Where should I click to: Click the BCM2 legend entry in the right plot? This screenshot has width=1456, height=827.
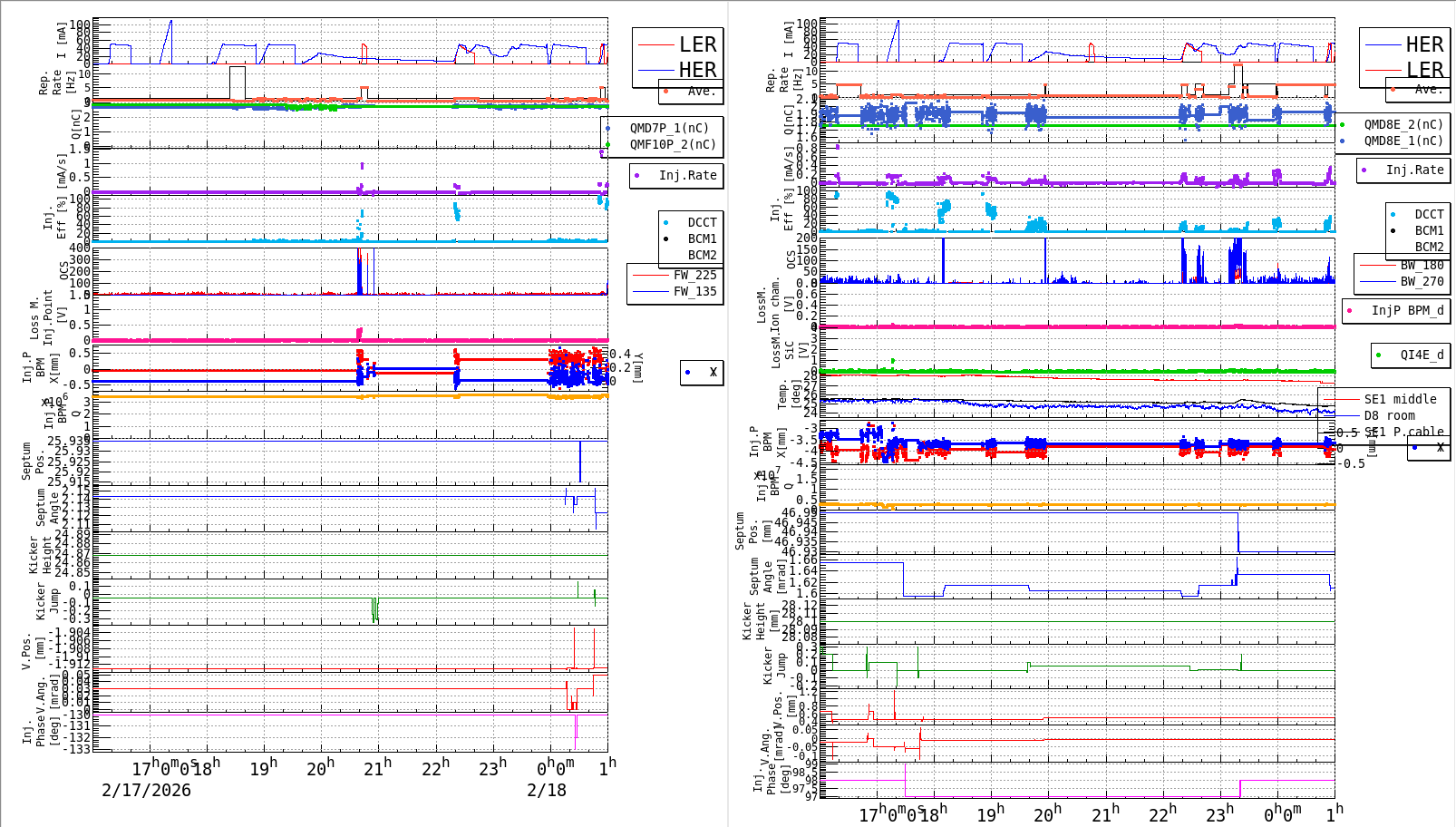click(1429, 248)
